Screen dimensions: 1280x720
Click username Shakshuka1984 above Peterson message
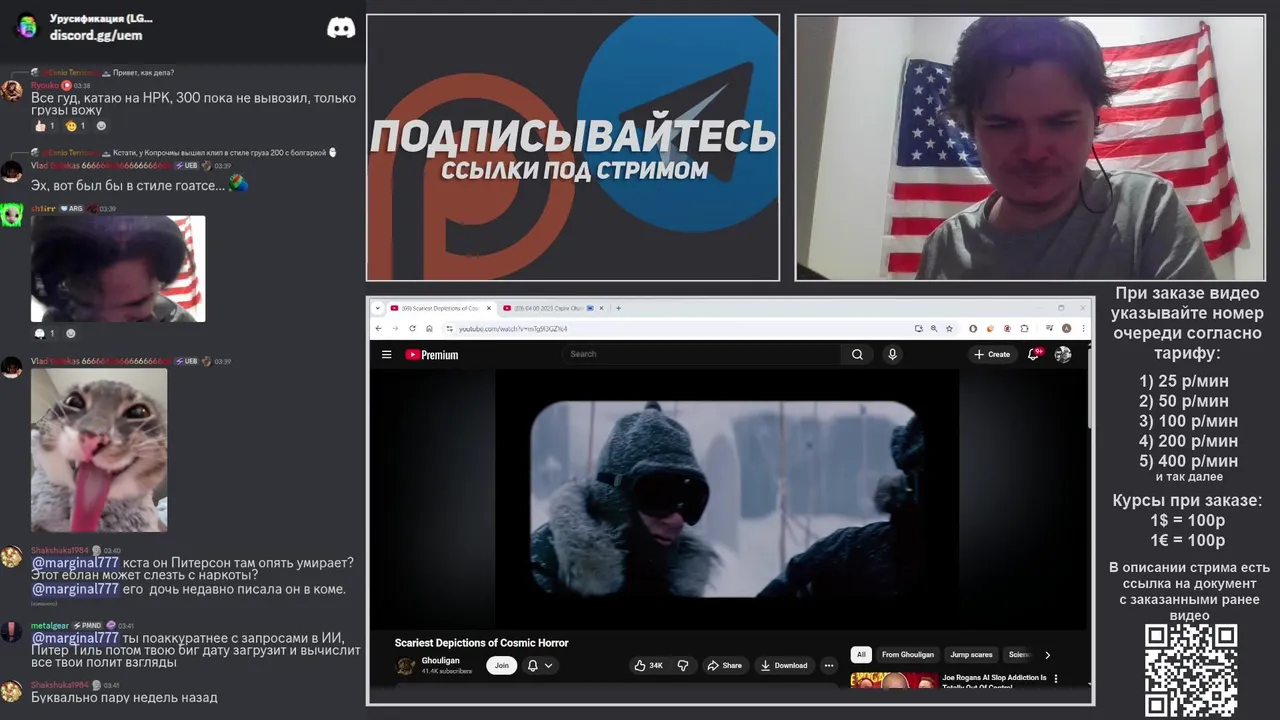click(x=60, y=550)
